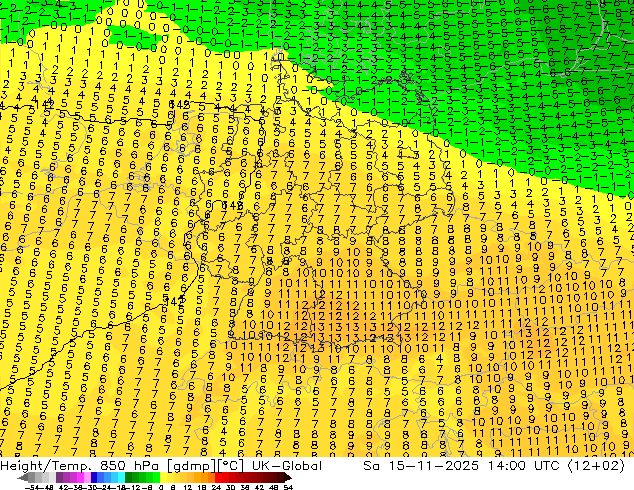Select the '[gdmp]' unit label

tap(192, 466)
